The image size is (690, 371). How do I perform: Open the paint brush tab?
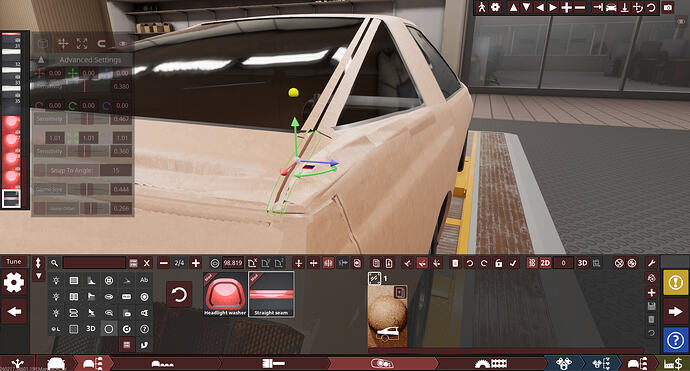click(273, 364)
